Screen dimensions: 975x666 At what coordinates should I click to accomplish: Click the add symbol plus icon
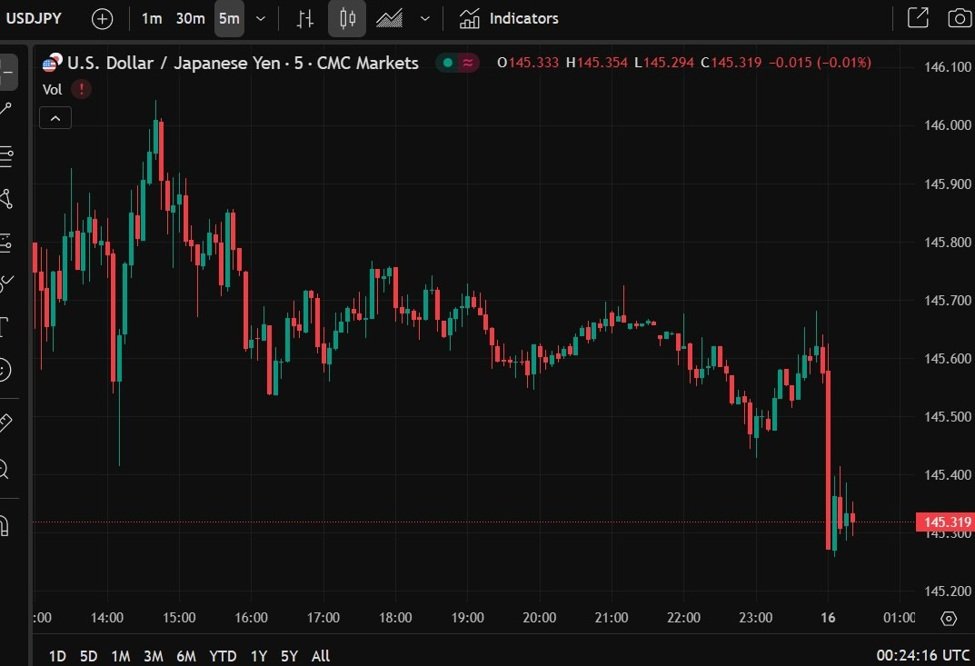102,18
